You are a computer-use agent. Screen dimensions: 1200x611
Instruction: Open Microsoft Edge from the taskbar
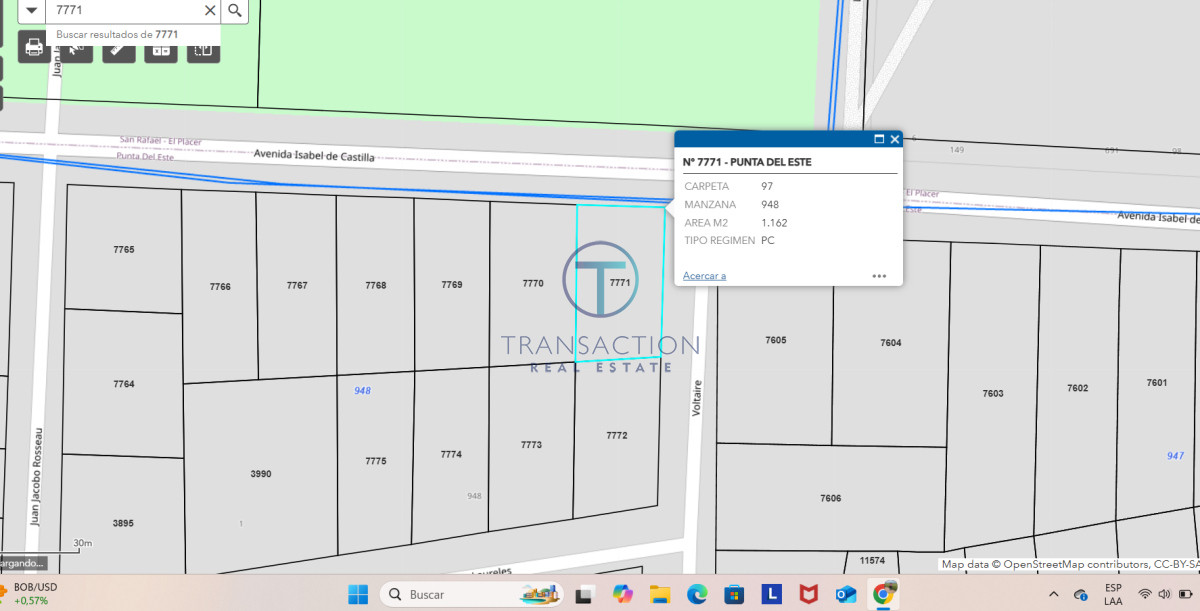(x=697, y=594)
